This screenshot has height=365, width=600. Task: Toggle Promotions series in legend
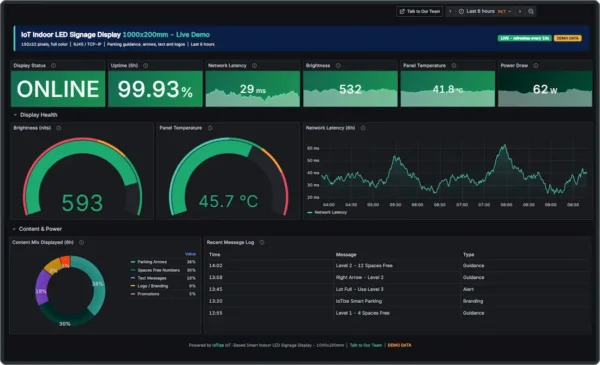tap(148, 294)
